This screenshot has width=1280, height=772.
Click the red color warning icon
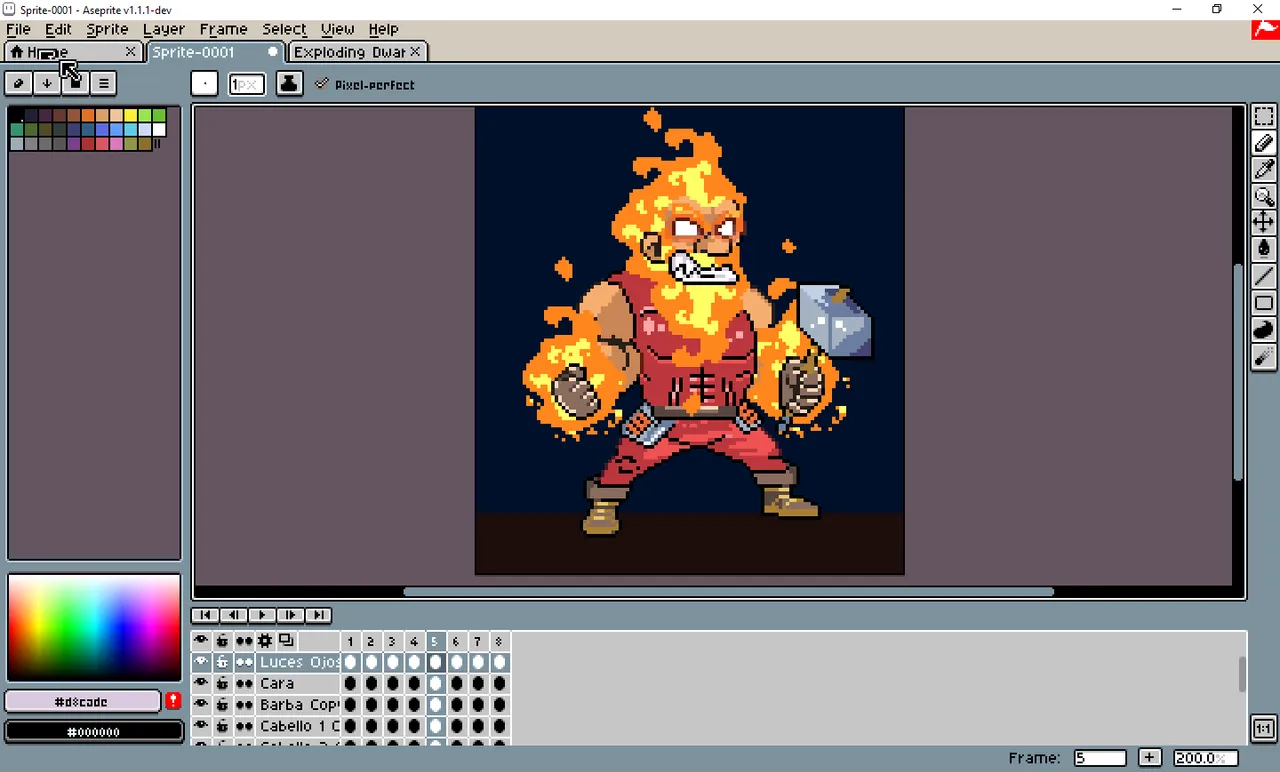pyautogui.click(x=173, y=701)
